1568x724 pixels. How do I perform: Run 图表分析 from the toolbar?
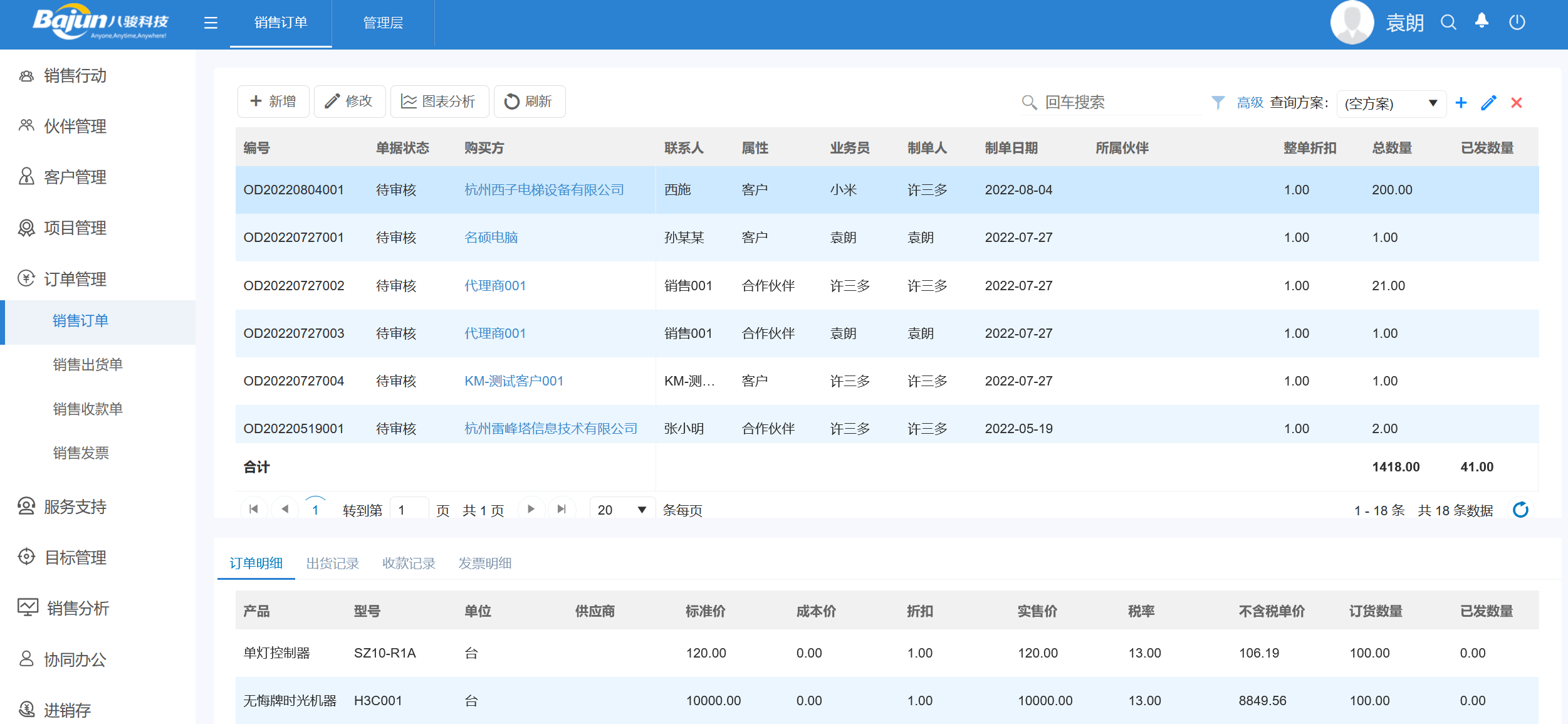coord(439,101)
